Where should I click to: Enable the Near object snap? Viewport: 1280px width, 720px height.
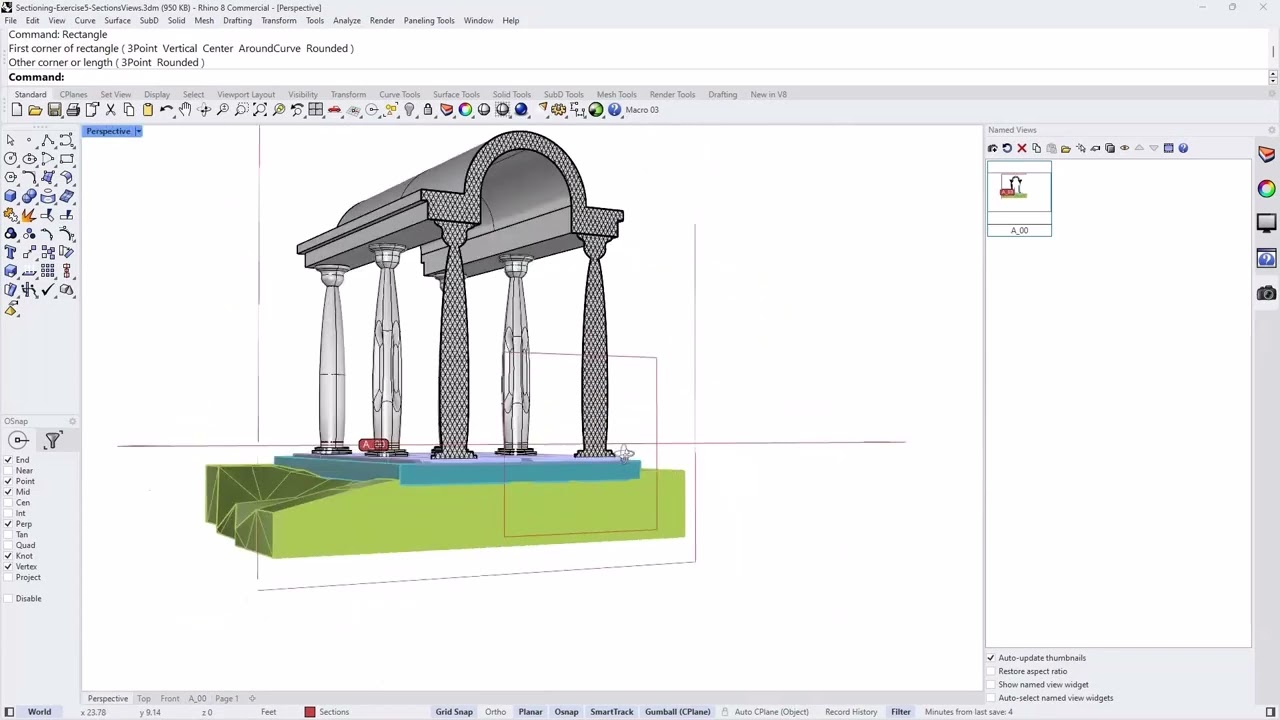click(x=8, y=471)
